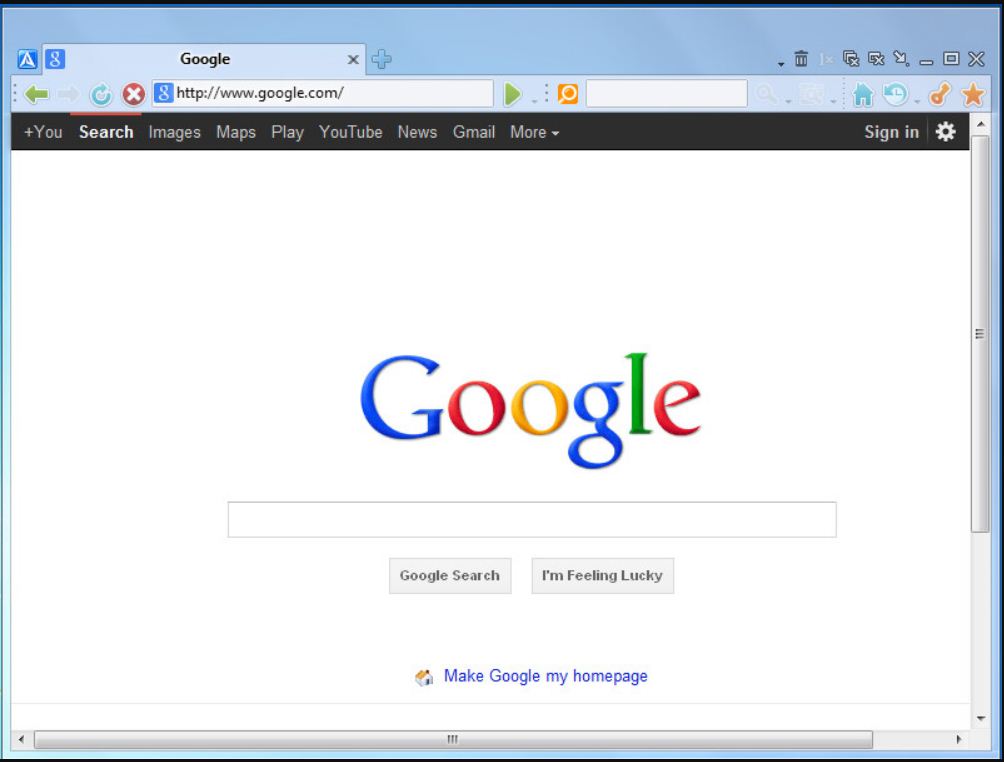Click the Google logo
Image resolution: width=1004 pixels, height=762 pixels.
click(530, 410)
